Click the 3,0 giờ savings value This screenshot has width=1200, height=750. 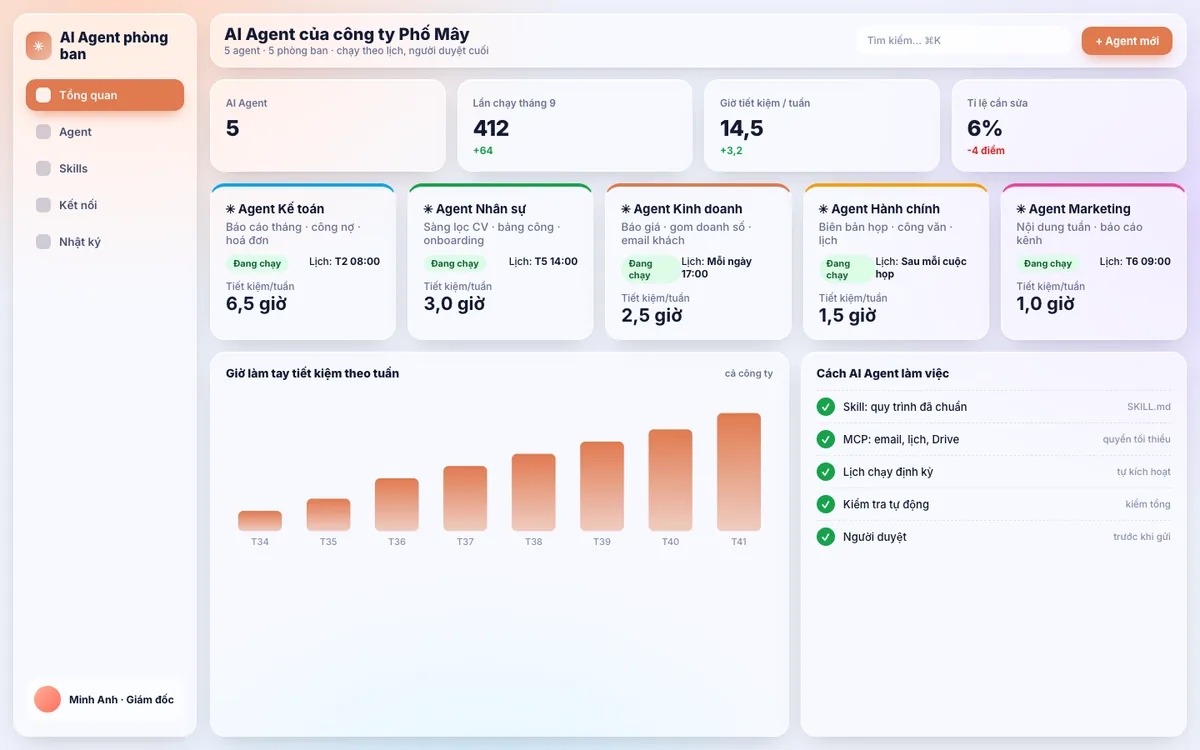(454, 304)
